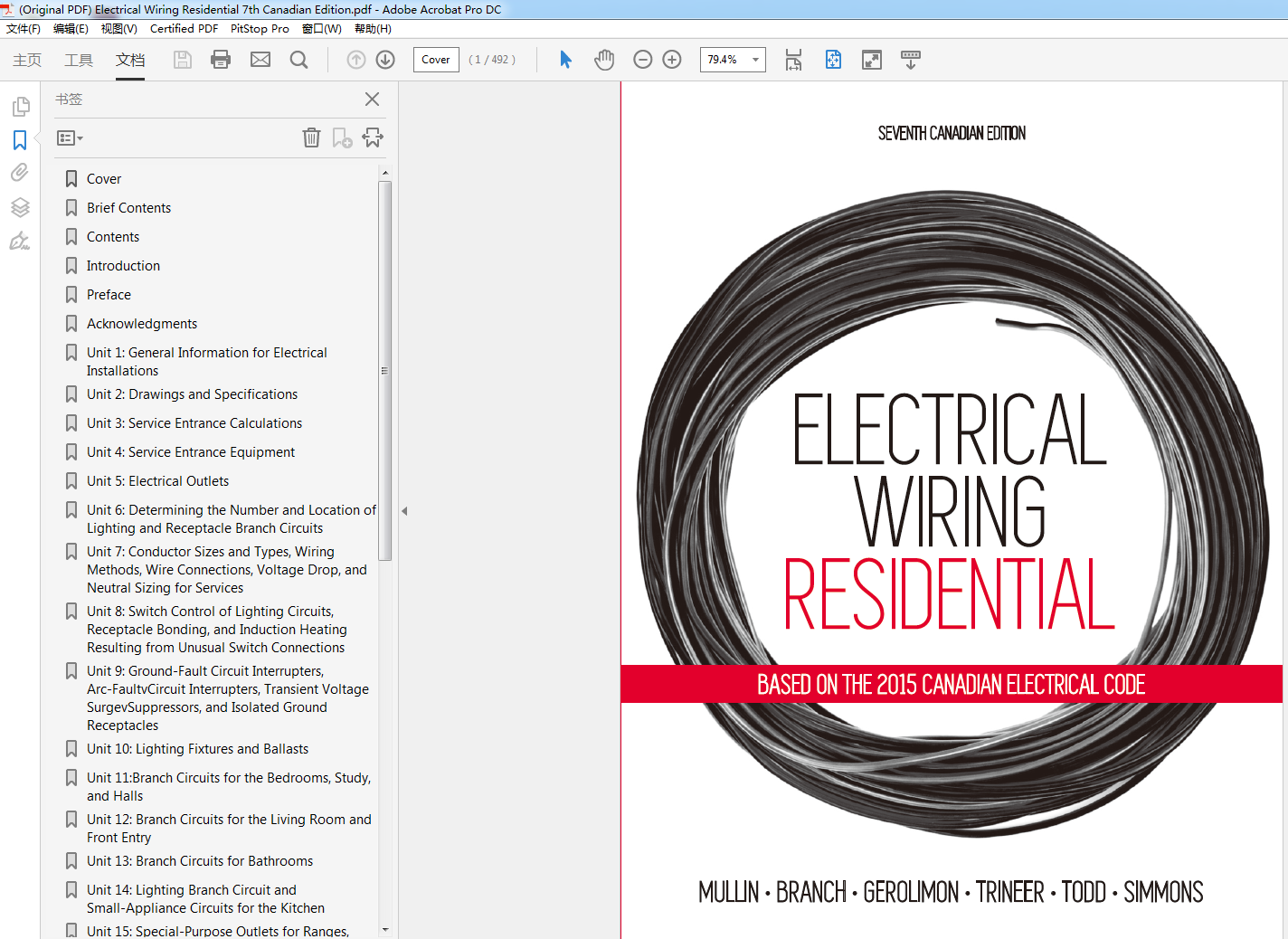Open the Certified PDF menu
Image resolution: width=1288 pixels, height=939 pixels.
(x=184, y=29)
